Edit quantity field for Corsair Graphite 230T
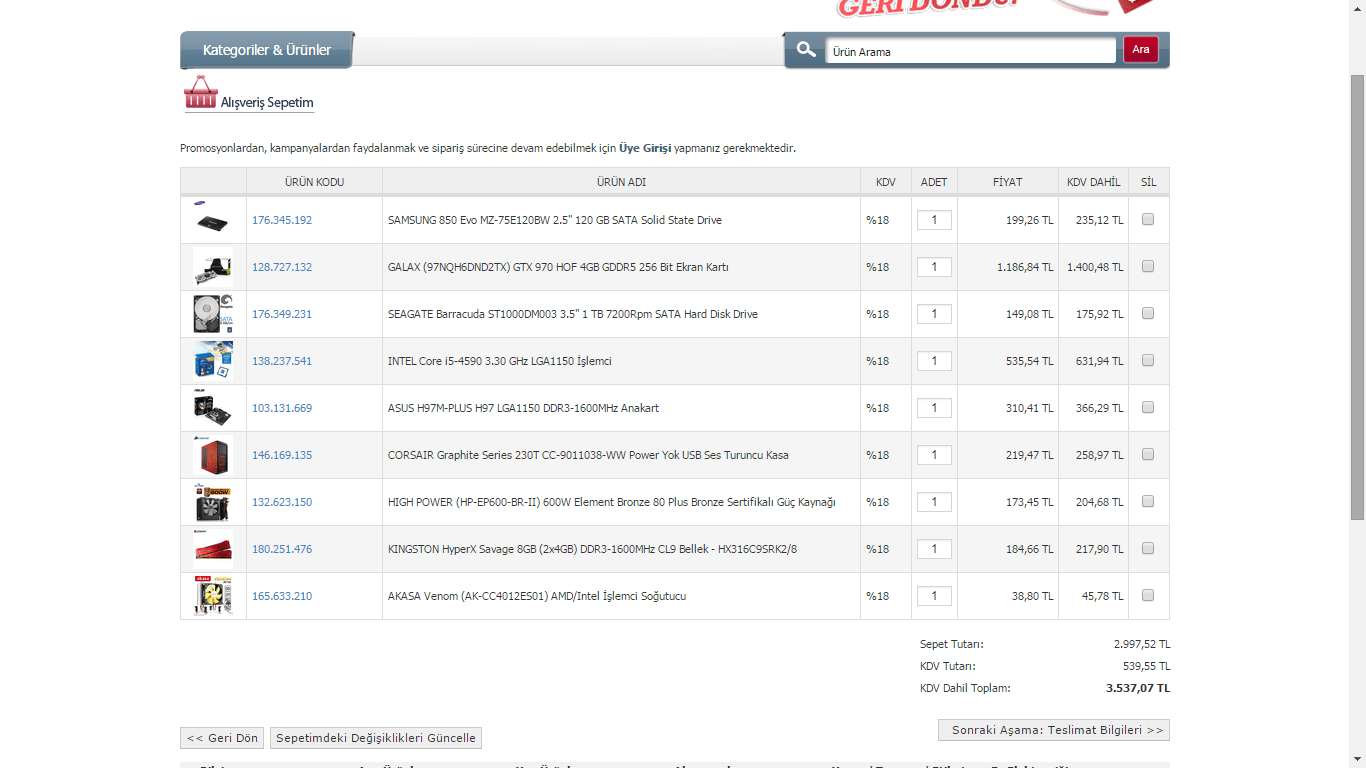Screen dimensions: 1366x768 (x=934, y=455)
